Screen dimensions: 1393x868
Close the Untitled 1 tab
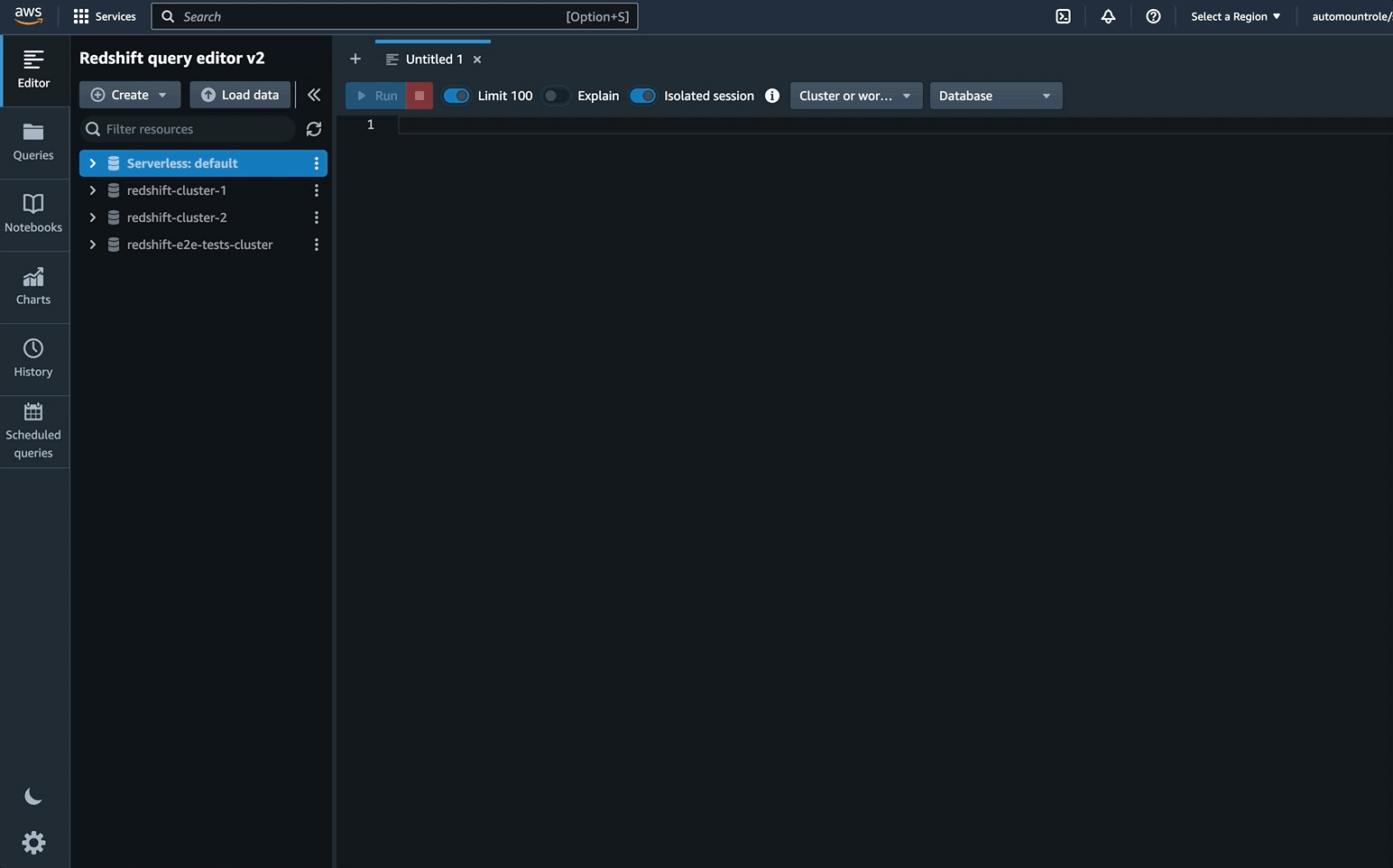coord(477,60)
